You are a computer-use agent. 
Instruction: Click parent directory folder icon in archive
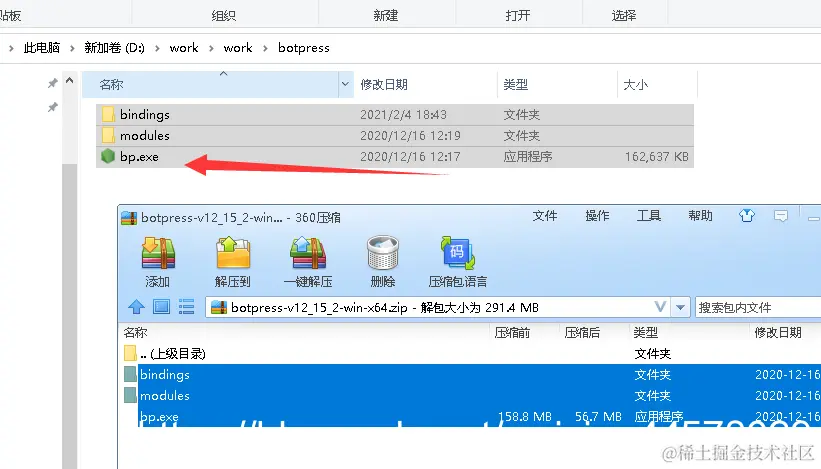click(x=130, y=353)
